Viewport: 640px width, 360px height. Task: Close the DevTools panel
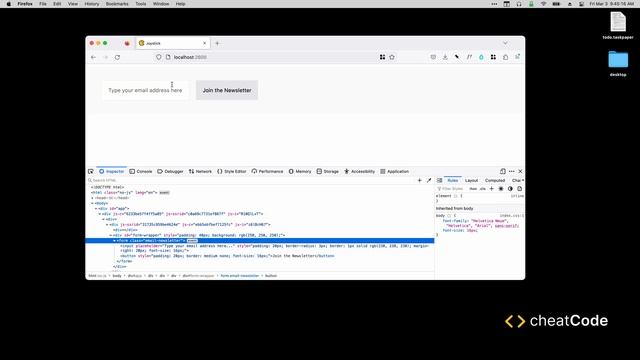[520, 171]
